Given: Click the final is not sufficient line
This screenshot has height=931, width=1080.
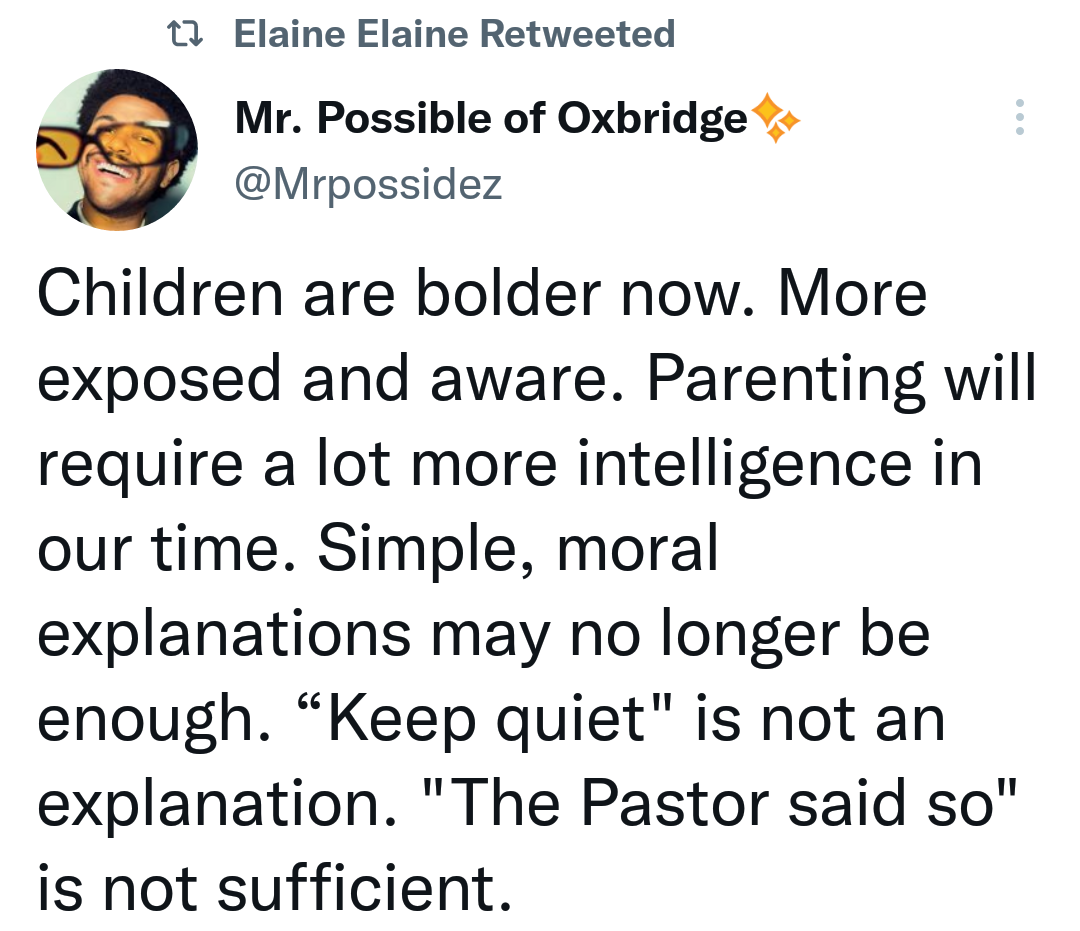Looking at the screenshot, I should [x=275, y=888].
